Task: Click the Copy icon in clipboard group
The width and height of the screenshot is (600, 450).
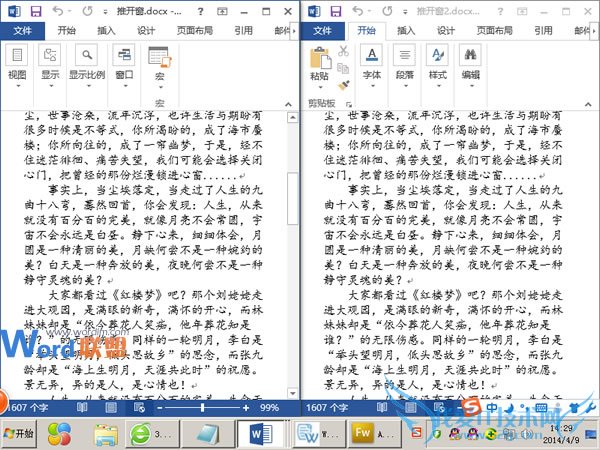Action: (x=343, y=68)
